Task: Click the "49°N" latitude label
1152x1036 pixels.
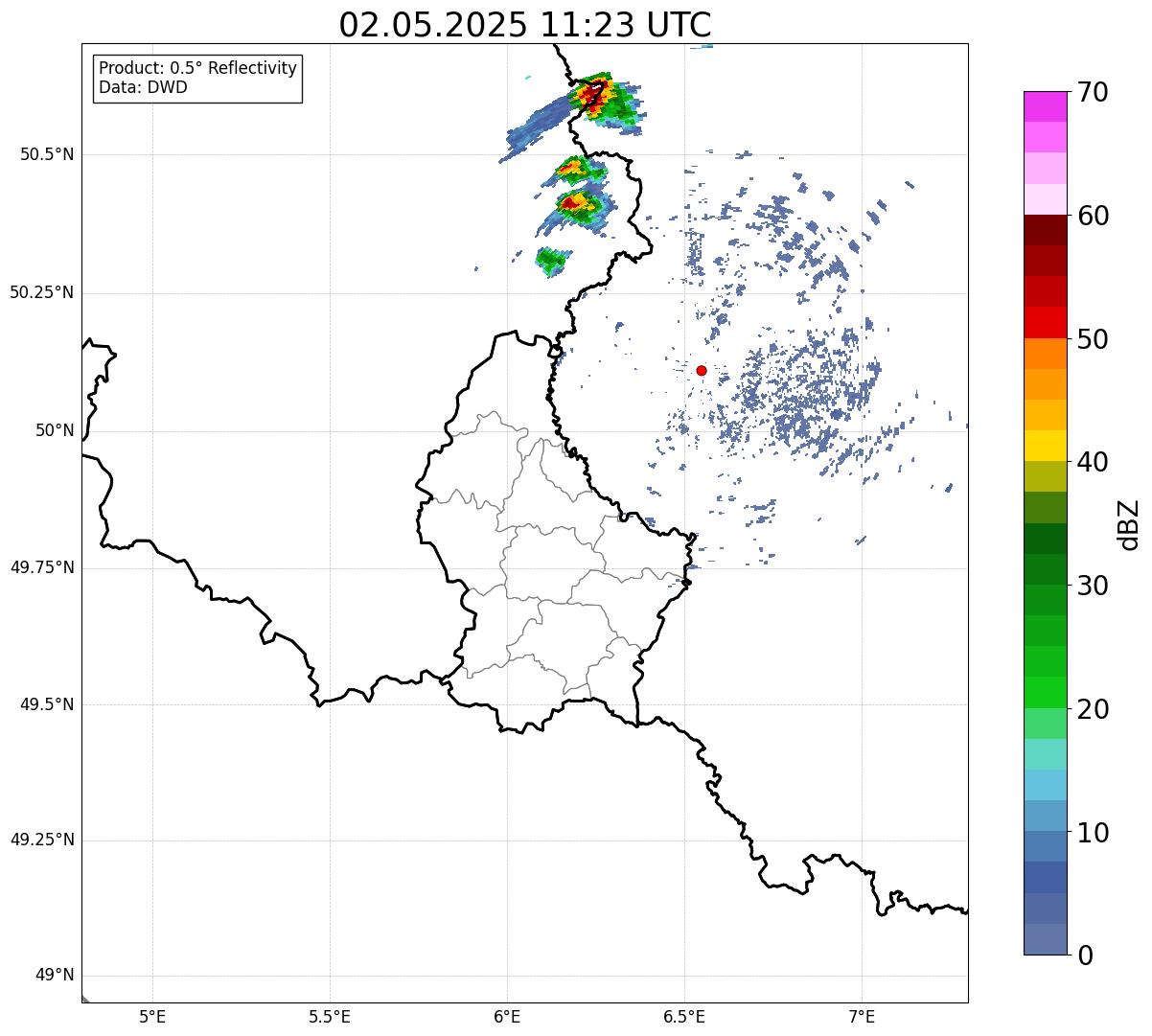Action: click(55, 975)
